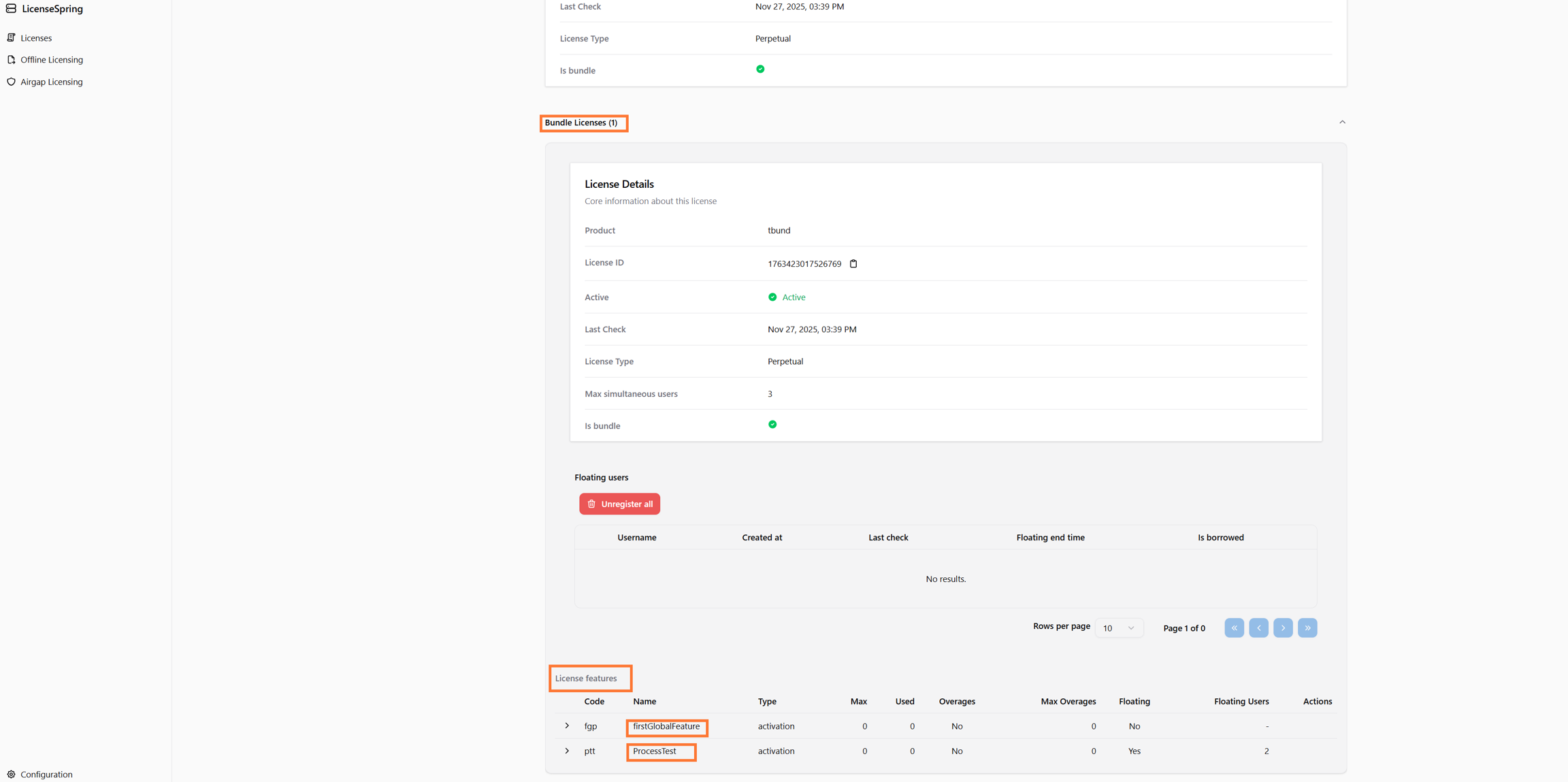Viewport: 1568px width, 782px height.
Task: Expand the ptt feature row
Action: (567, 751)
